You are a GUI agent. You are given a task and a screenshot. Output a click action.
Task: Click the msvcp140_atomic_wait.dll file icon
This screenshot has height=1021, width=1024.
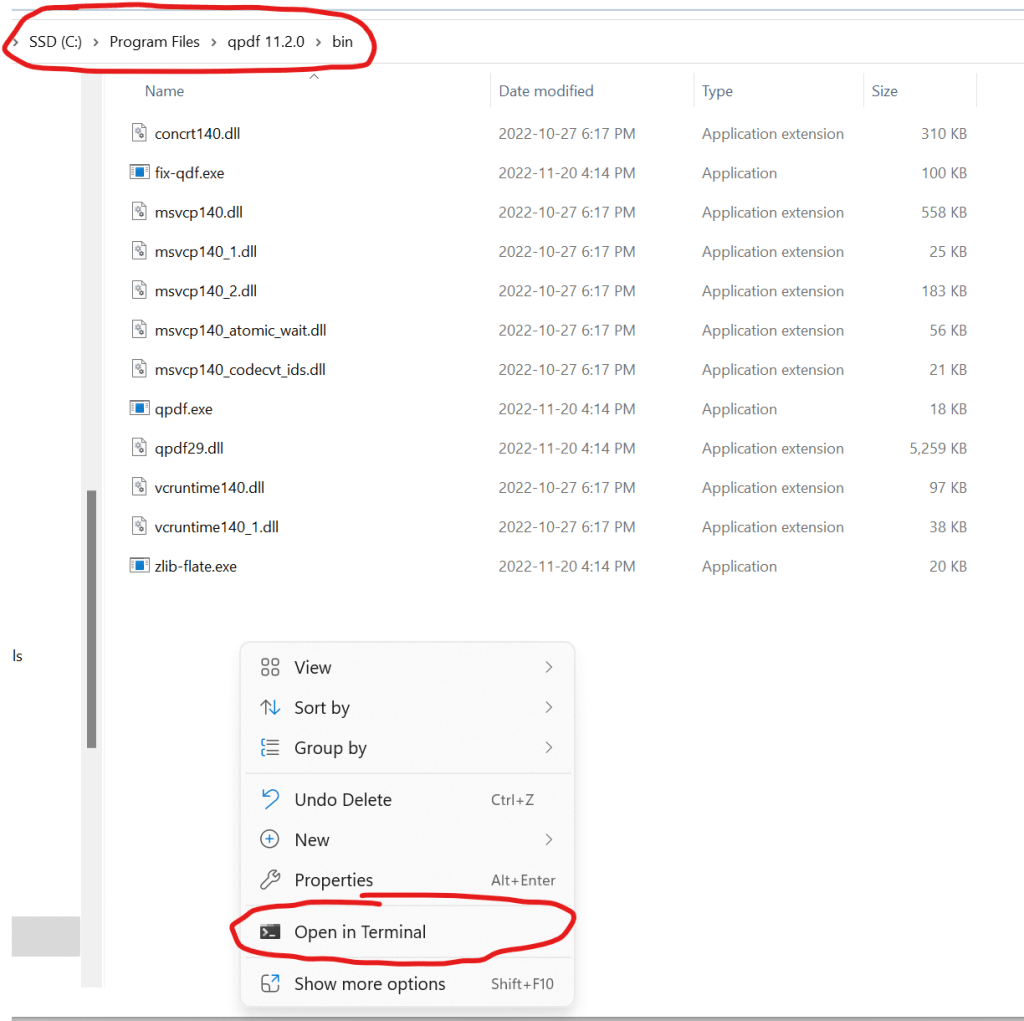[x=139, y=329]
